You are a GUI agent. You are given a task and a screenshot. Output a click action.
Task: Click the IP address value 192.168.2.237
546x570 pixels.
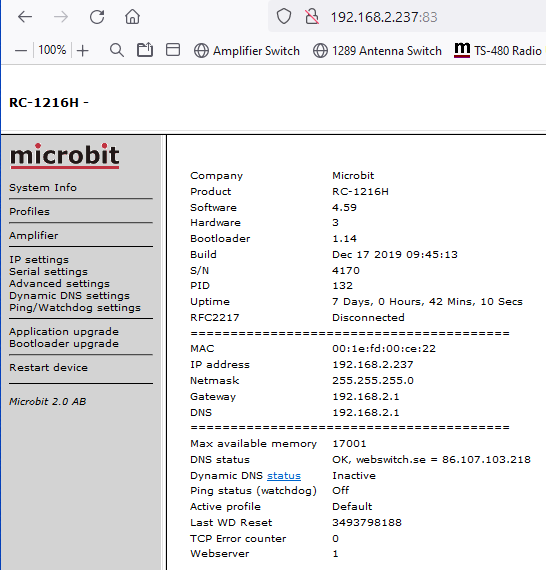coord(373,365)
